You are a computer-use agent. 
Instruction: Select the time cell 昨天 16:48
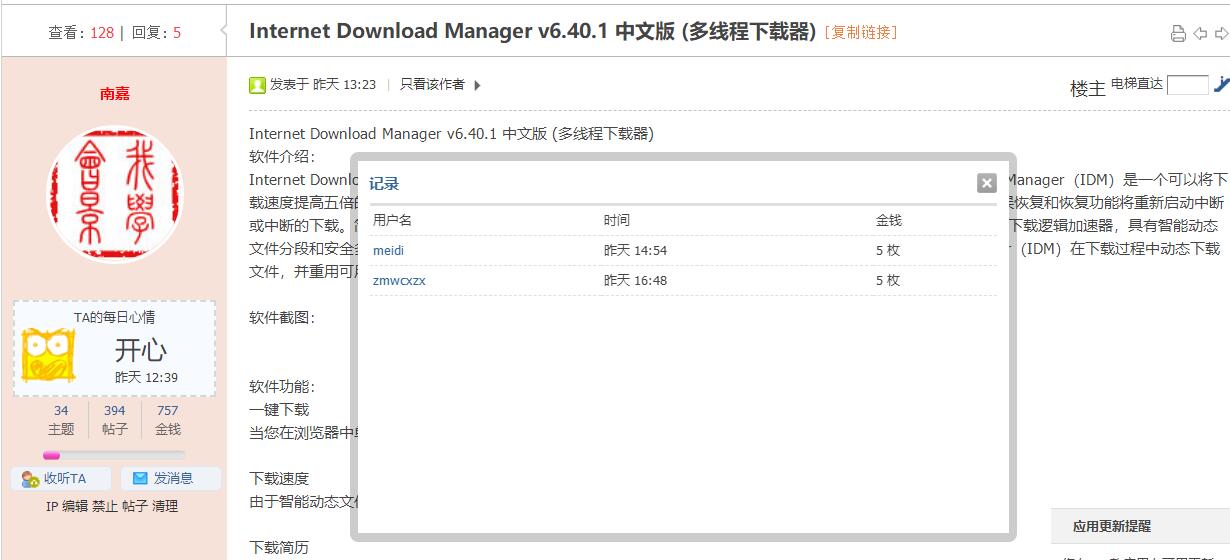635,280
